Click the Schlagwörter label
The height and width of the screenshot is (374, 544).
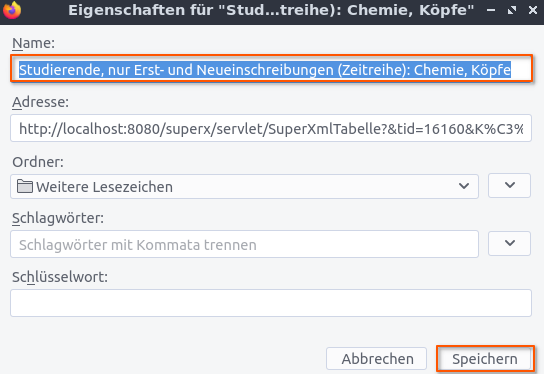(x=58, y=218)
